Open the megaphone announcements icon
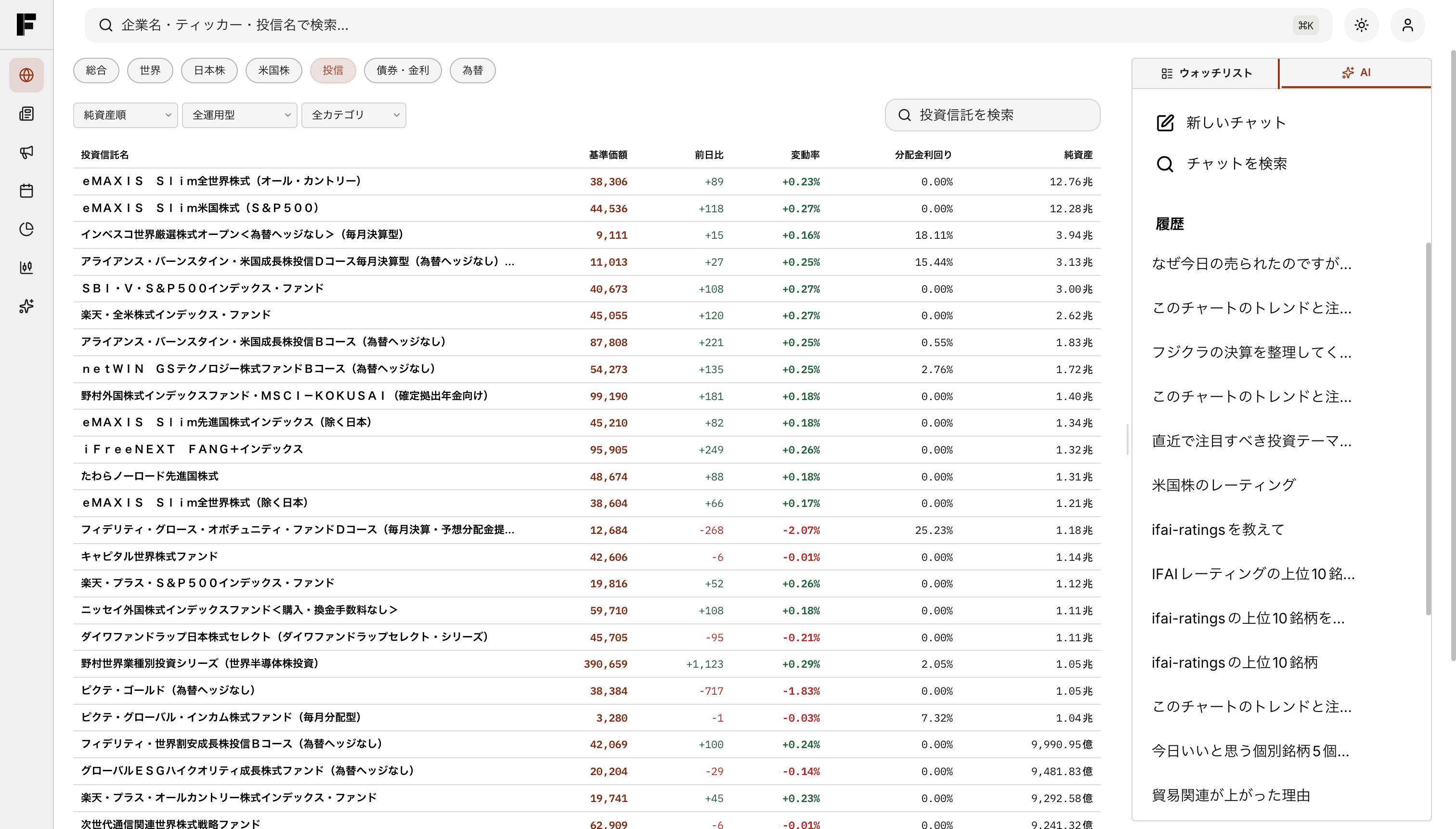The width and height of the screenshot is (1456, 829). (x=26, y=152)
